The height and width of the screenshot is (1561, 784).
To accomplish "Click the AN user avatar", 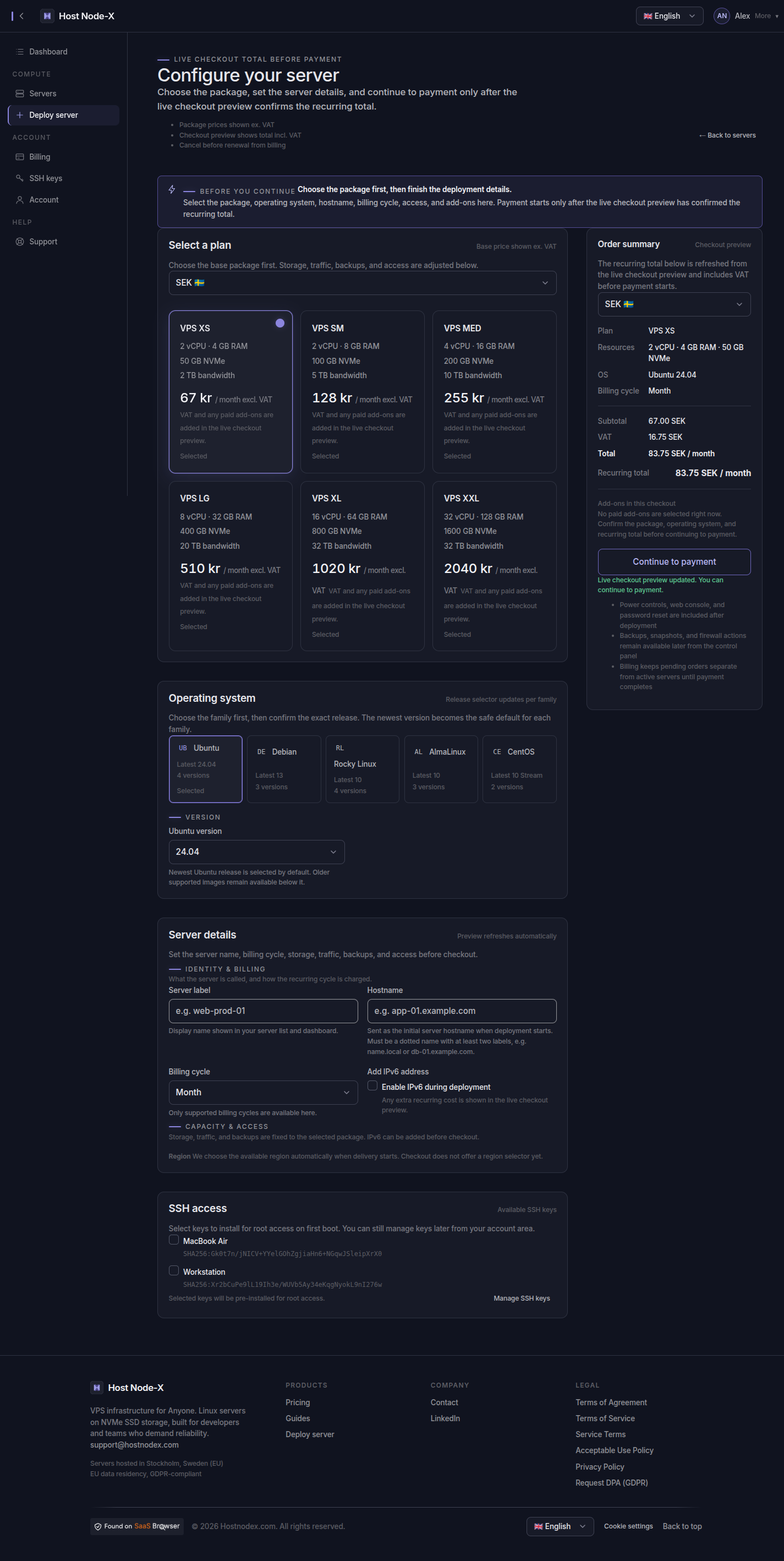I will point(722,16).
